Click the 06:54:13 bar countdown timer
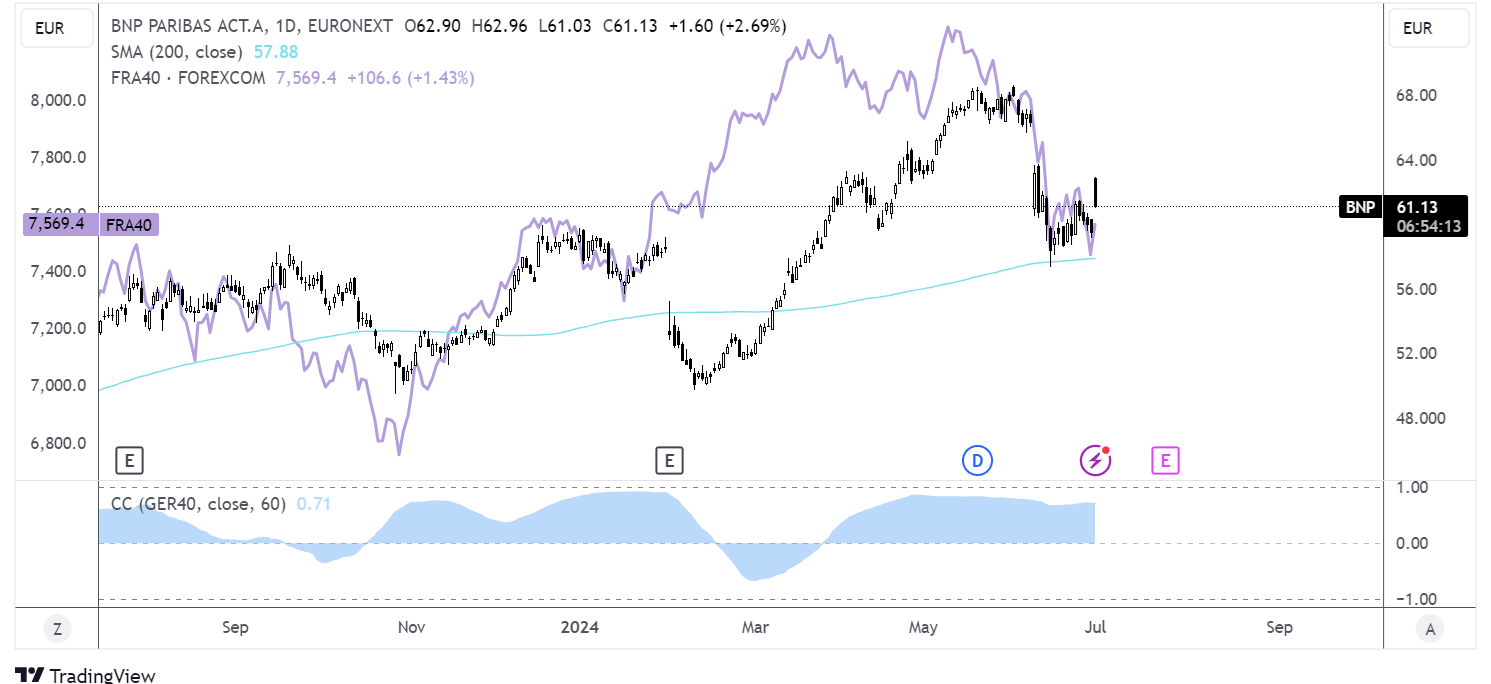Screen dimensions: 1491x684 [1428, 227]
